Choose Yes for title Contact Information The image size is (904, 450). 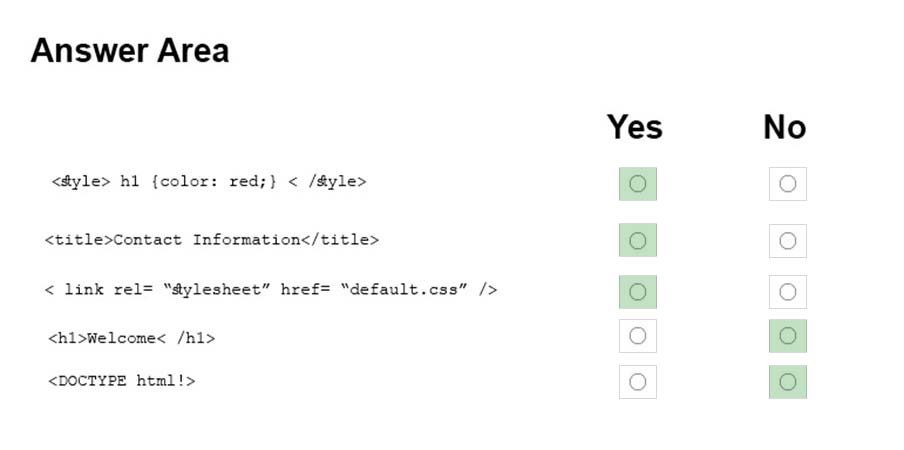coord(638,240)
